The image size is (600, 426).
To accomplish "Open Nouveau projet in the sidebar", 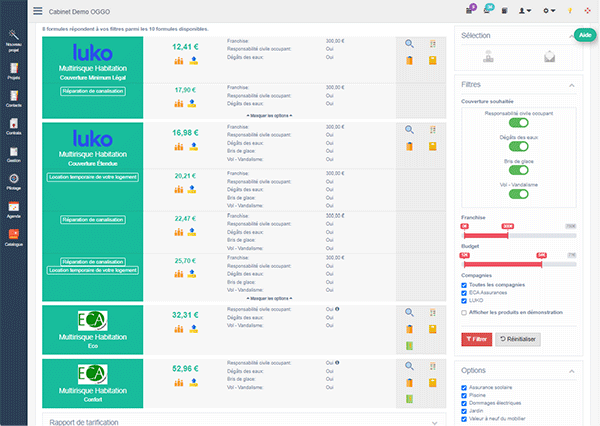I will click(13, 38).
